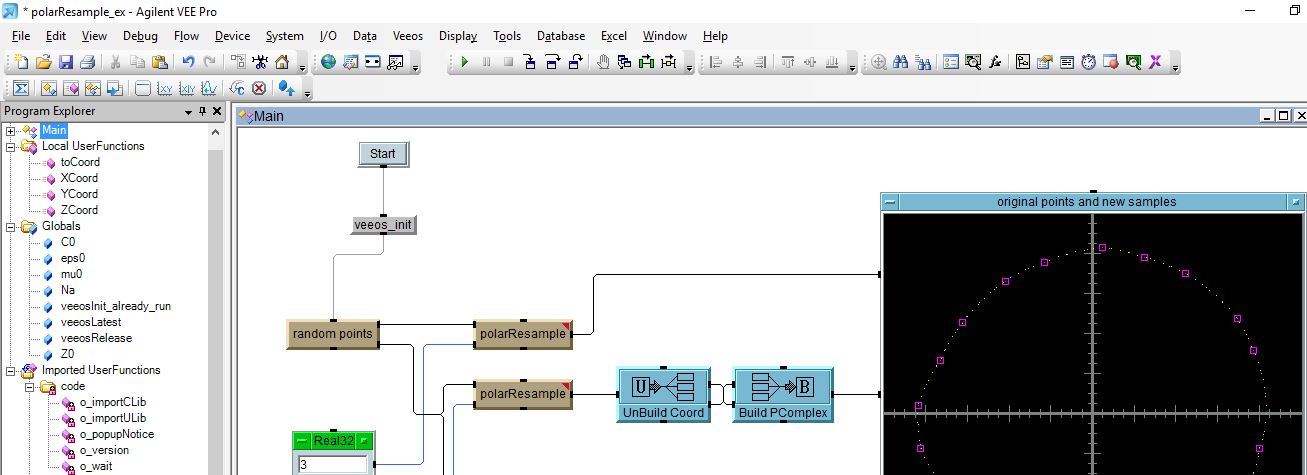Click the Print icon in toolbar
Viewport: 1307px width, 475px height.
click(87, 62)
